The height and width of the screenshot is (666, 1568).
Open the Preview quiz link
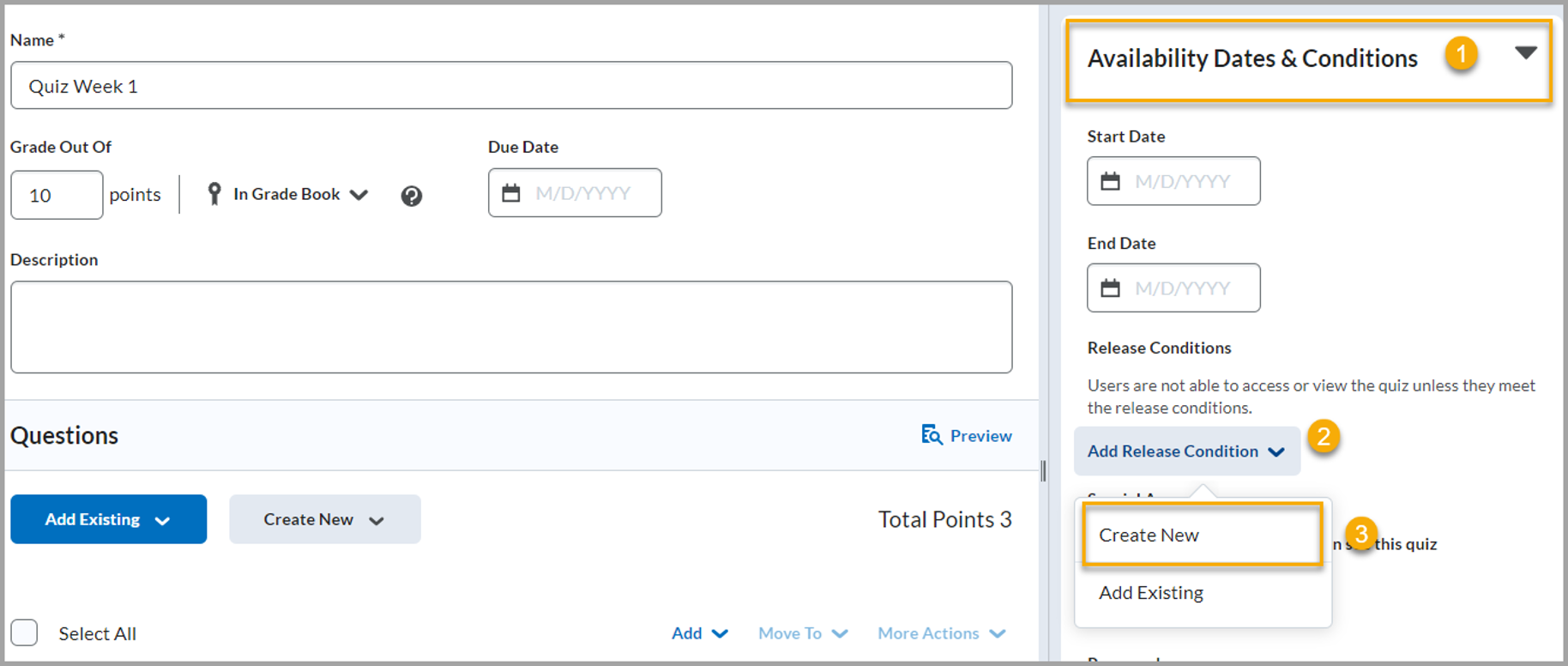click(980, 436)
